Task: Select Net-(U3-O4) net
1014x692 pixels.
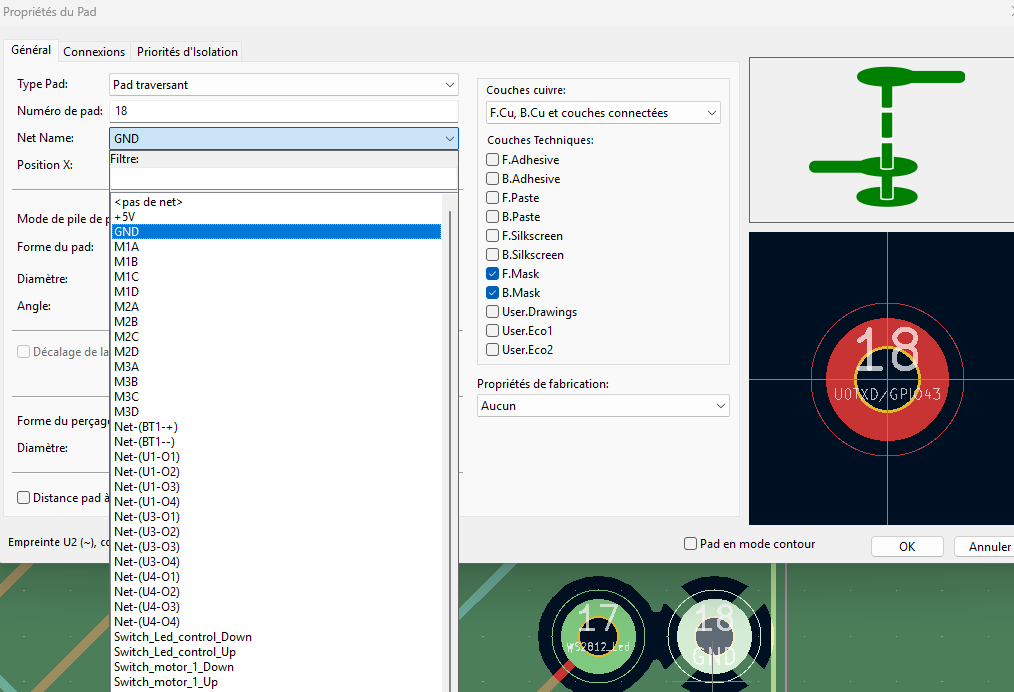Action: (x=276, y=562)
